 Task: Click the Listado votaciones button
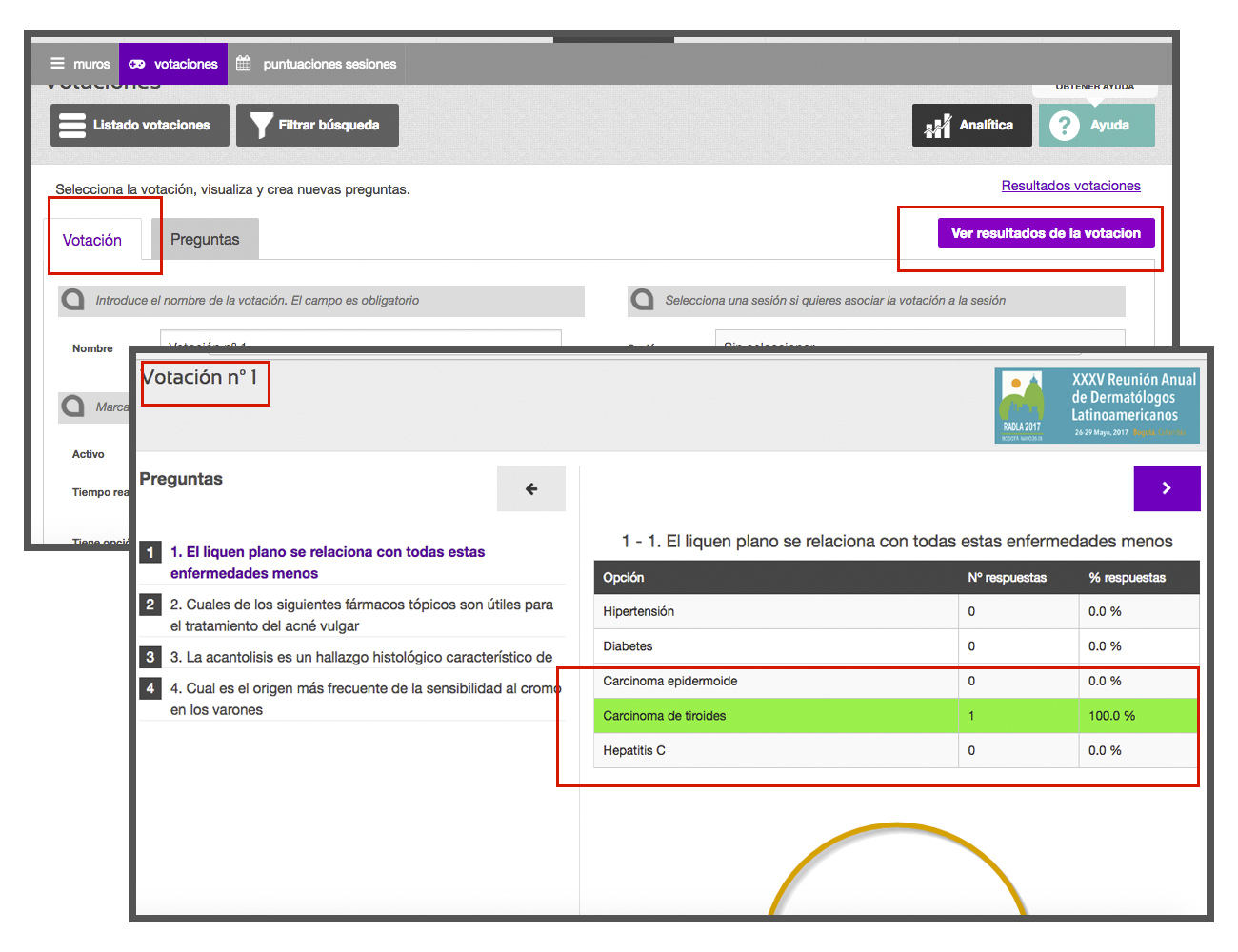[x=140, y=126]
